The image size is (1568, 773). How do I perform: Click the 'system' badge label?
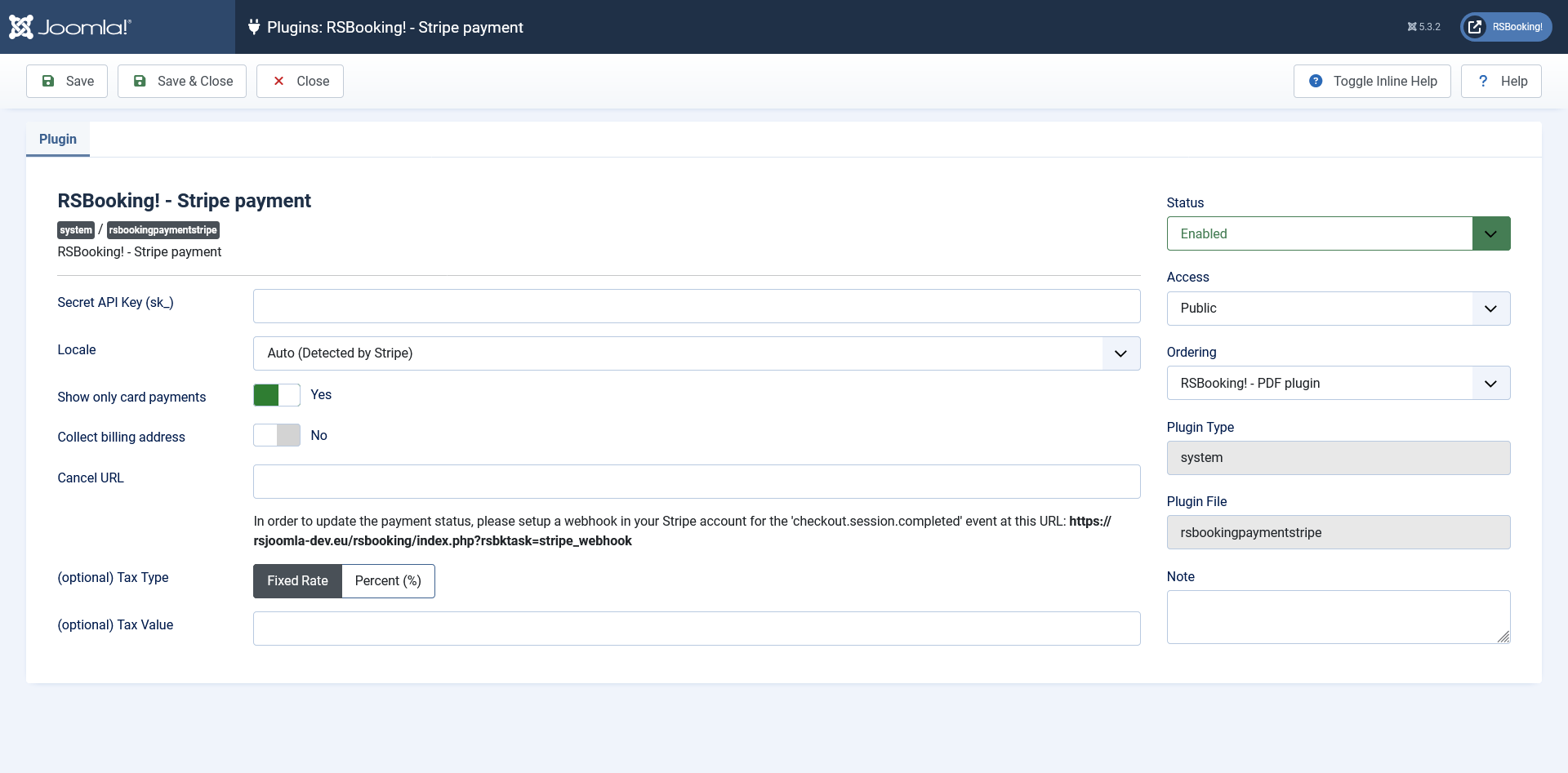click(x=76, y=230)
